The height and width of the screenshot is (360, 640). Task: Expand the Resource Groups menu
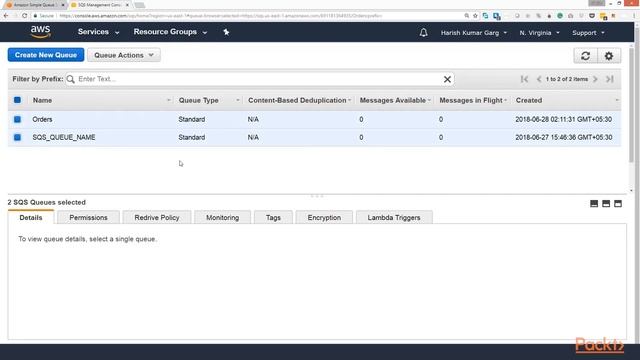tap(170, 32)
